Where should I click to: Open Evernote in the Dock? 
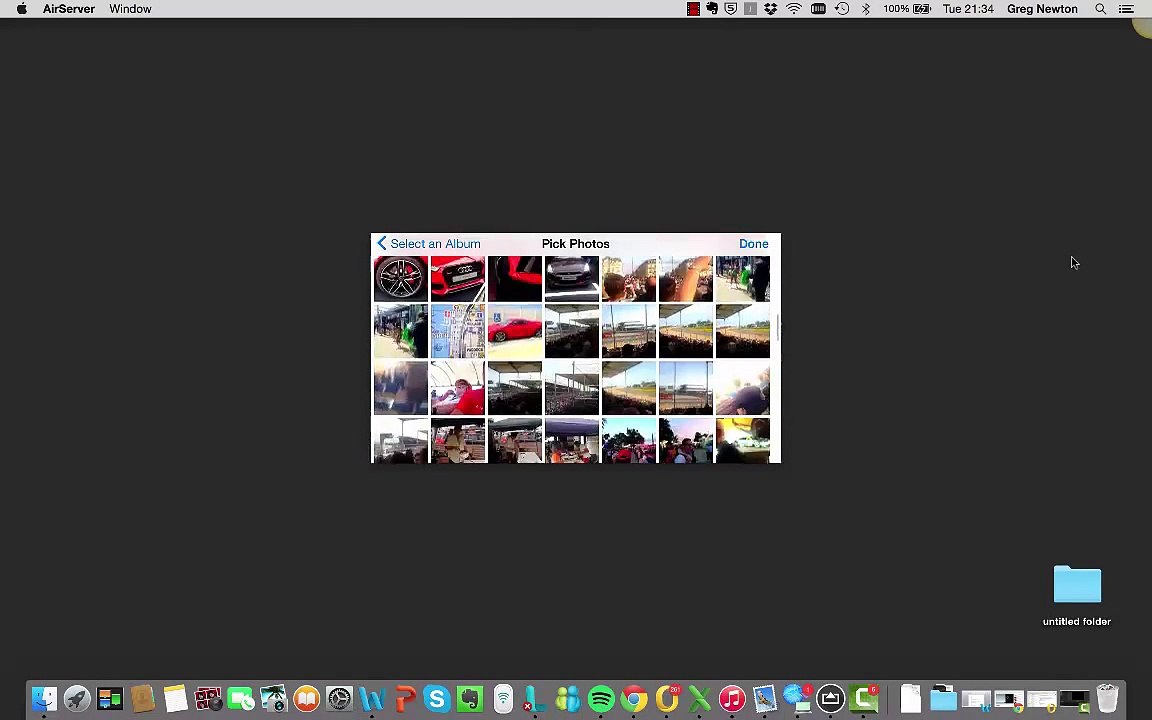470,699
